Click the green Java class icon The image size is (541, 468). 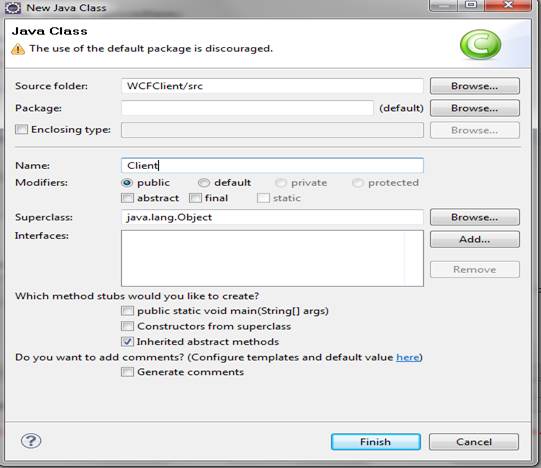(x=480, y=45)
